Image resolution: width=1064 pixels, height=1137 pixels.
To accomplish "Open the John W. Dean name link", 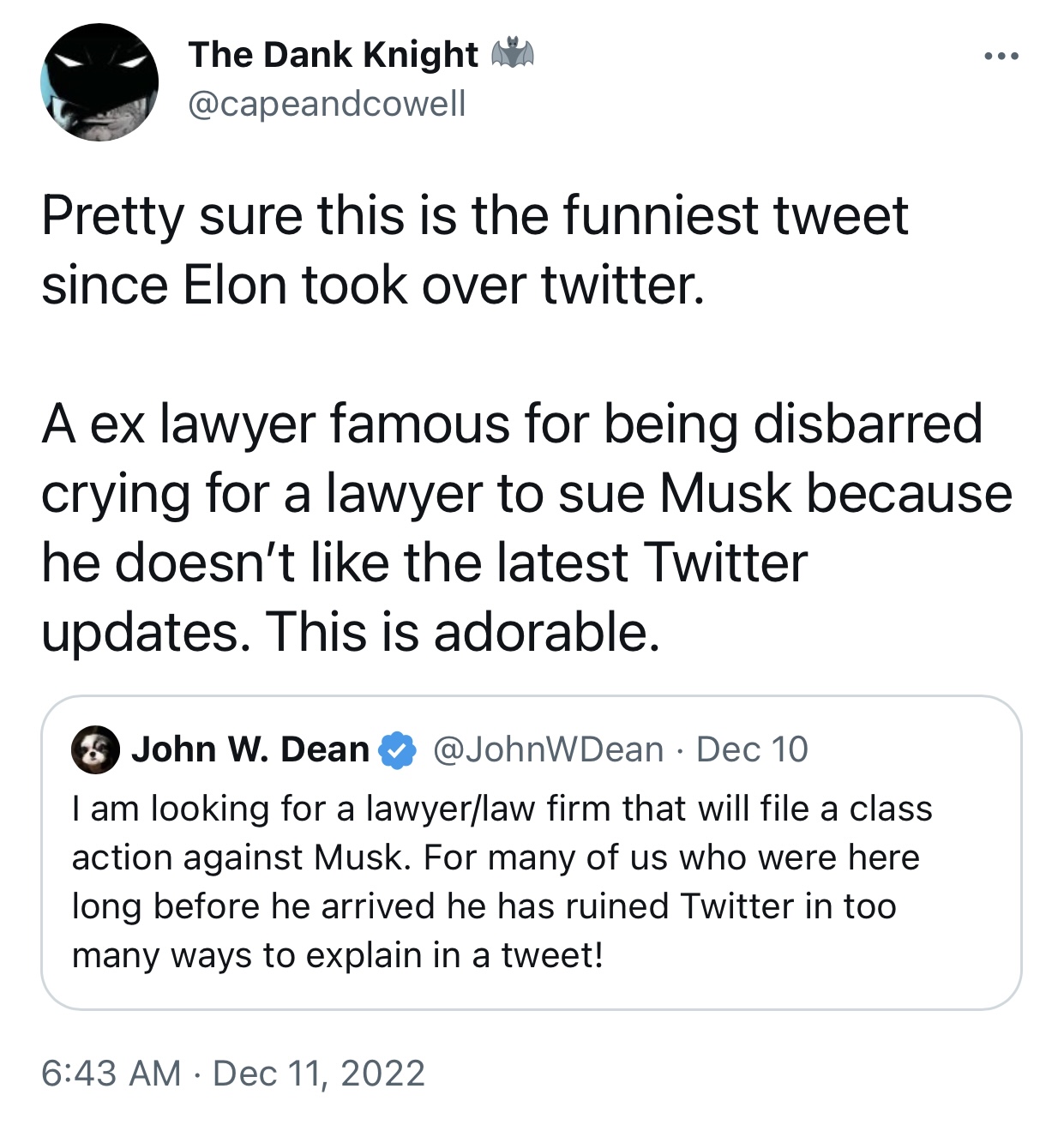I will [x=250, y=749].
